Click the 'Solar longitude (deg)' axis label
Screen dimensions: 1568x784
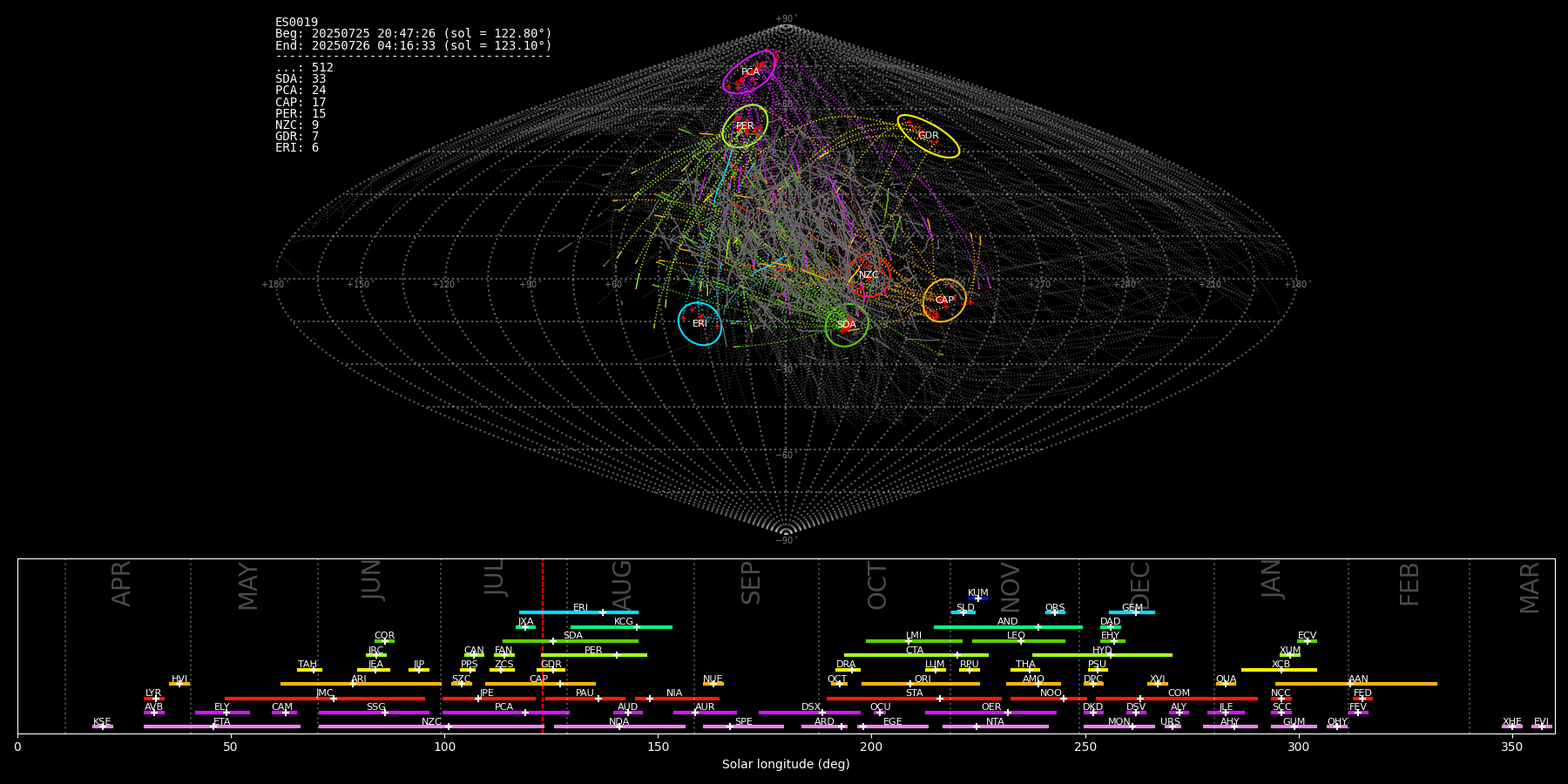pos(786,764)
